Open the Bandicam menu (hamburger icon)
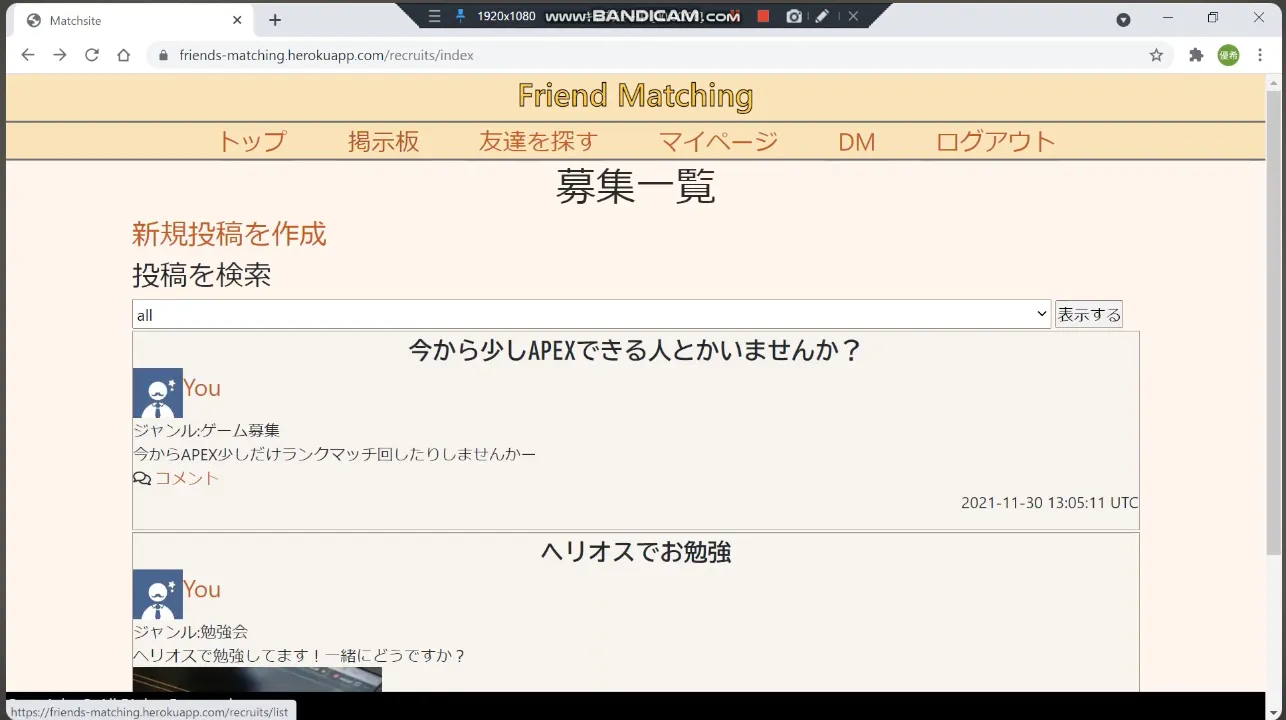 click(435, 16)
